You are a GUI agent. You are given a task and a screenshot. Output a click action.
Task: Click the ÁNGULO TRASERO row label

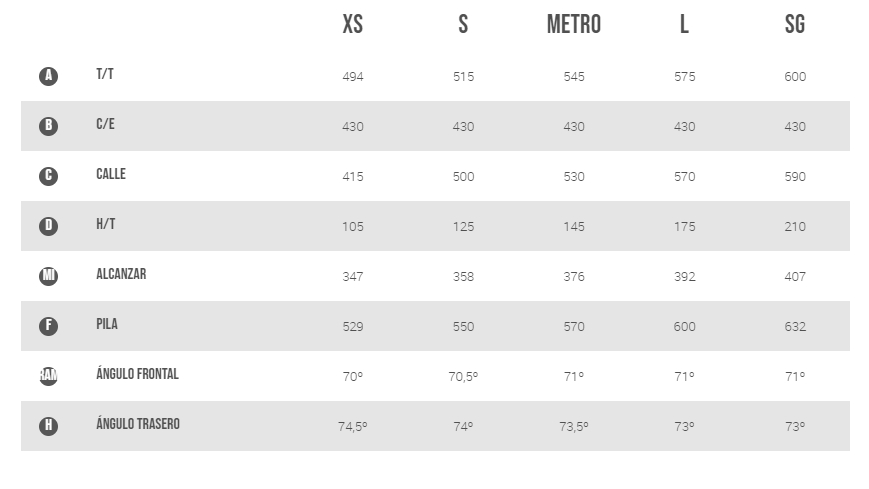pyautogui.click(x=138, y=423)
